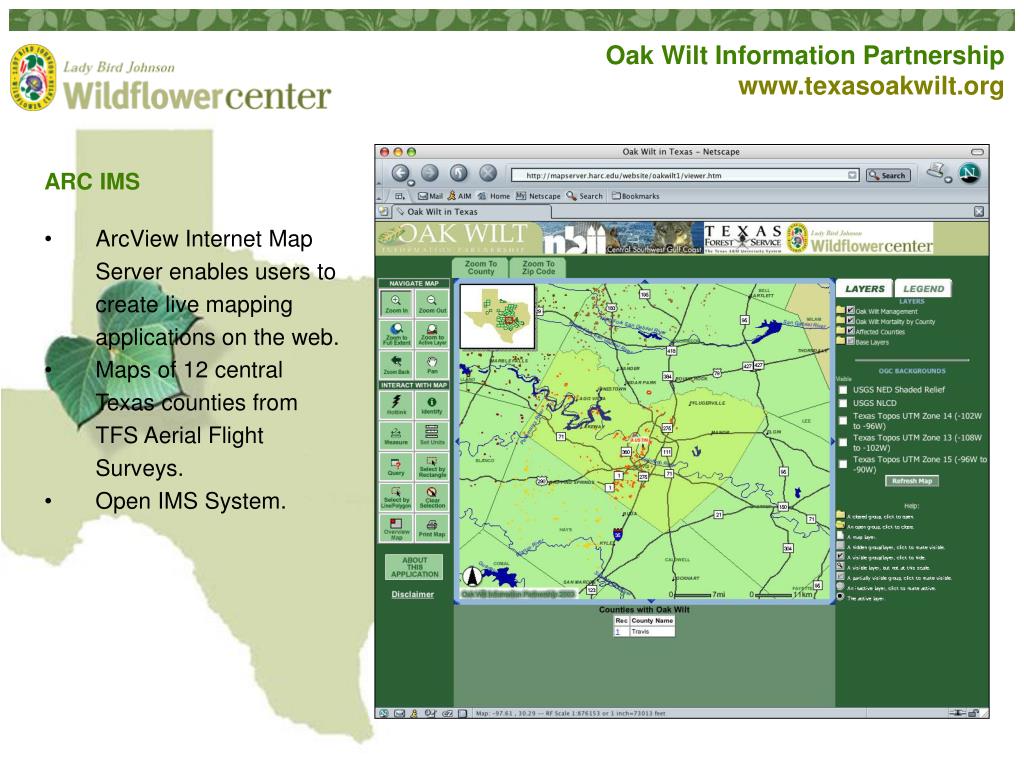Screen dimensions: 1024x768
Task: Click the Refresh Map button
Action: pyautogui.click(x=912, y=481)
